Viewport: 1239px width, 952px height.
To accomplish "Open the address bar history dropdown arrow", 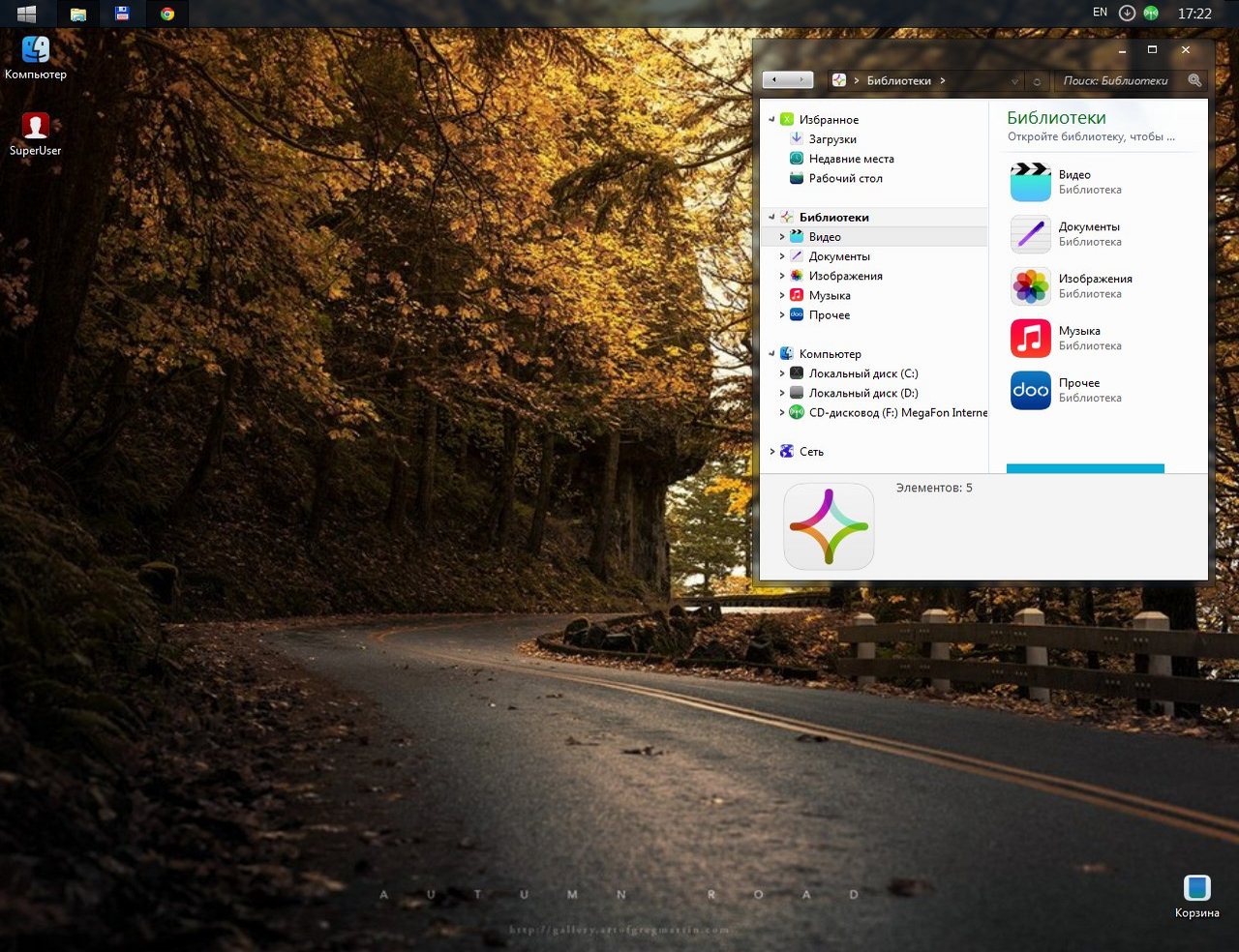I will (1014, 81).
